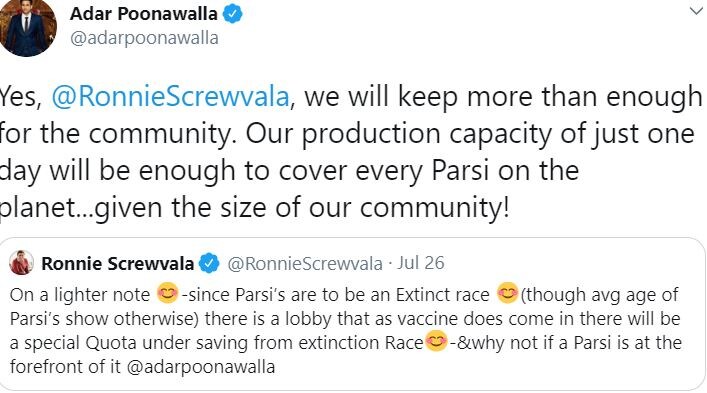Open Ronnie Screwvala's small avatar
The image size is (707, 393).
(x=21, y=263)
